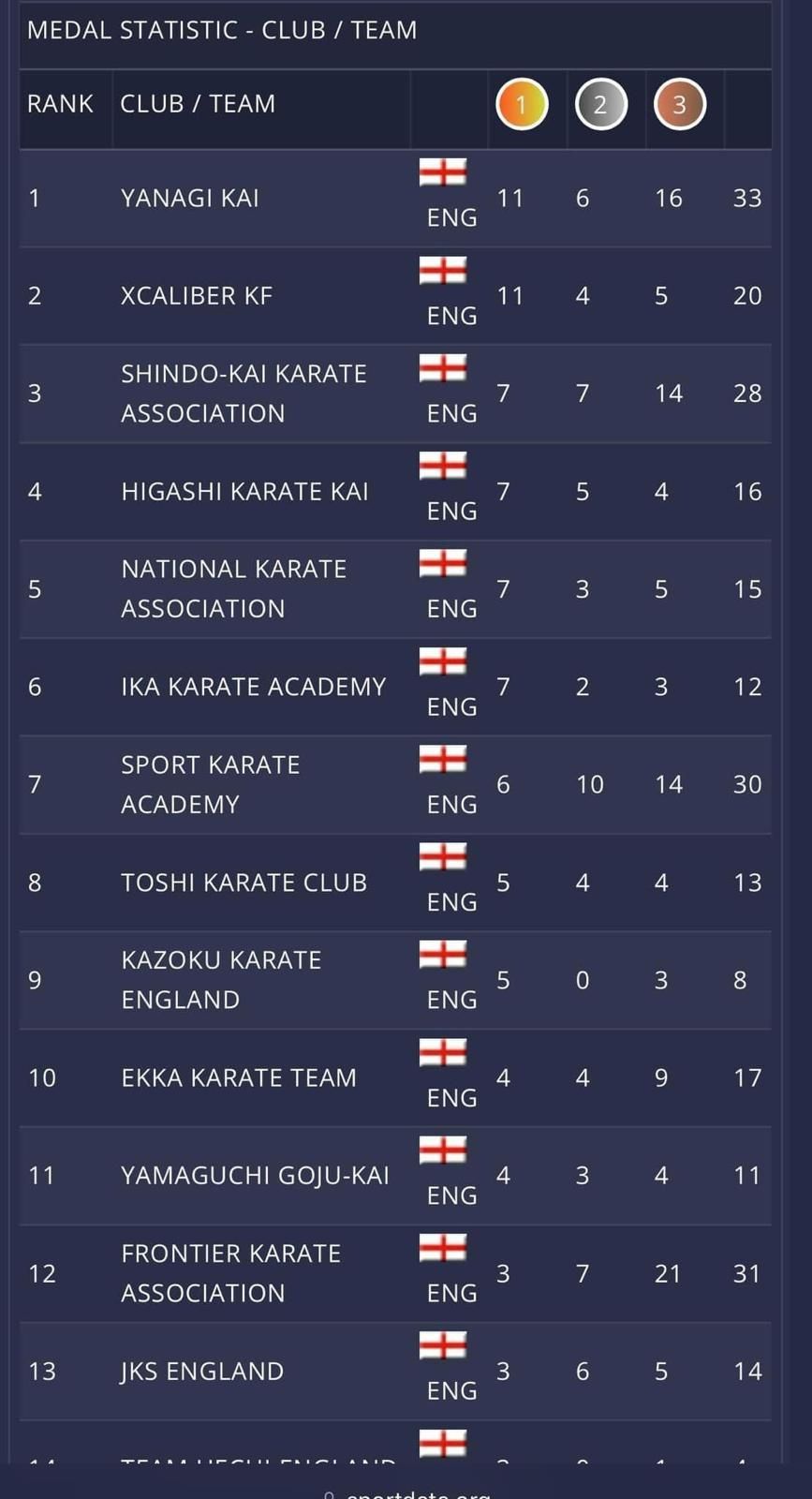Click the England flag beside IKA Karate Academy
This screenshot has height=1499, width=812.
point(442,661)
